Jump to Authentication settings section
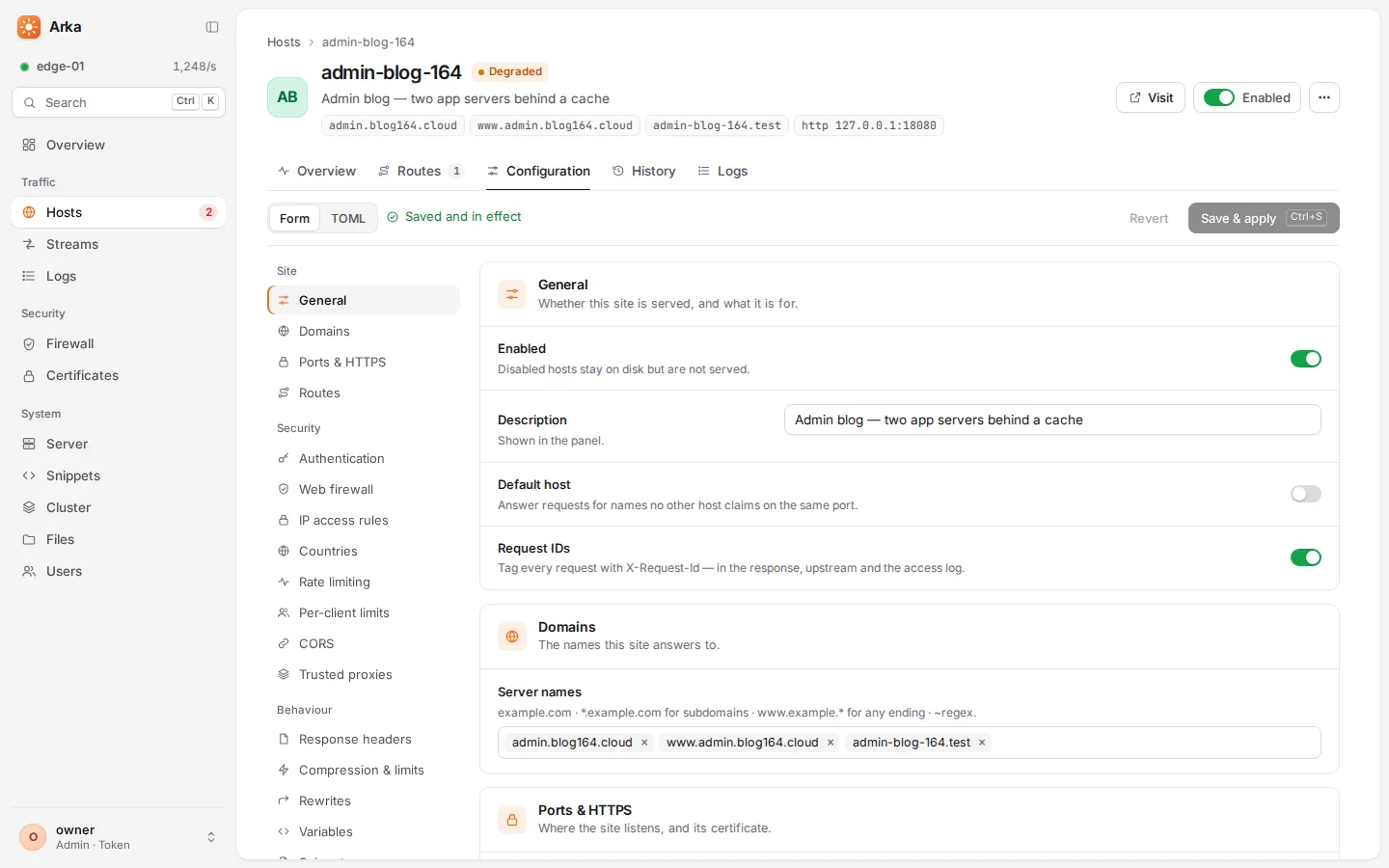The width and height of the screenshot is (1389, 868). pos(364,458)
